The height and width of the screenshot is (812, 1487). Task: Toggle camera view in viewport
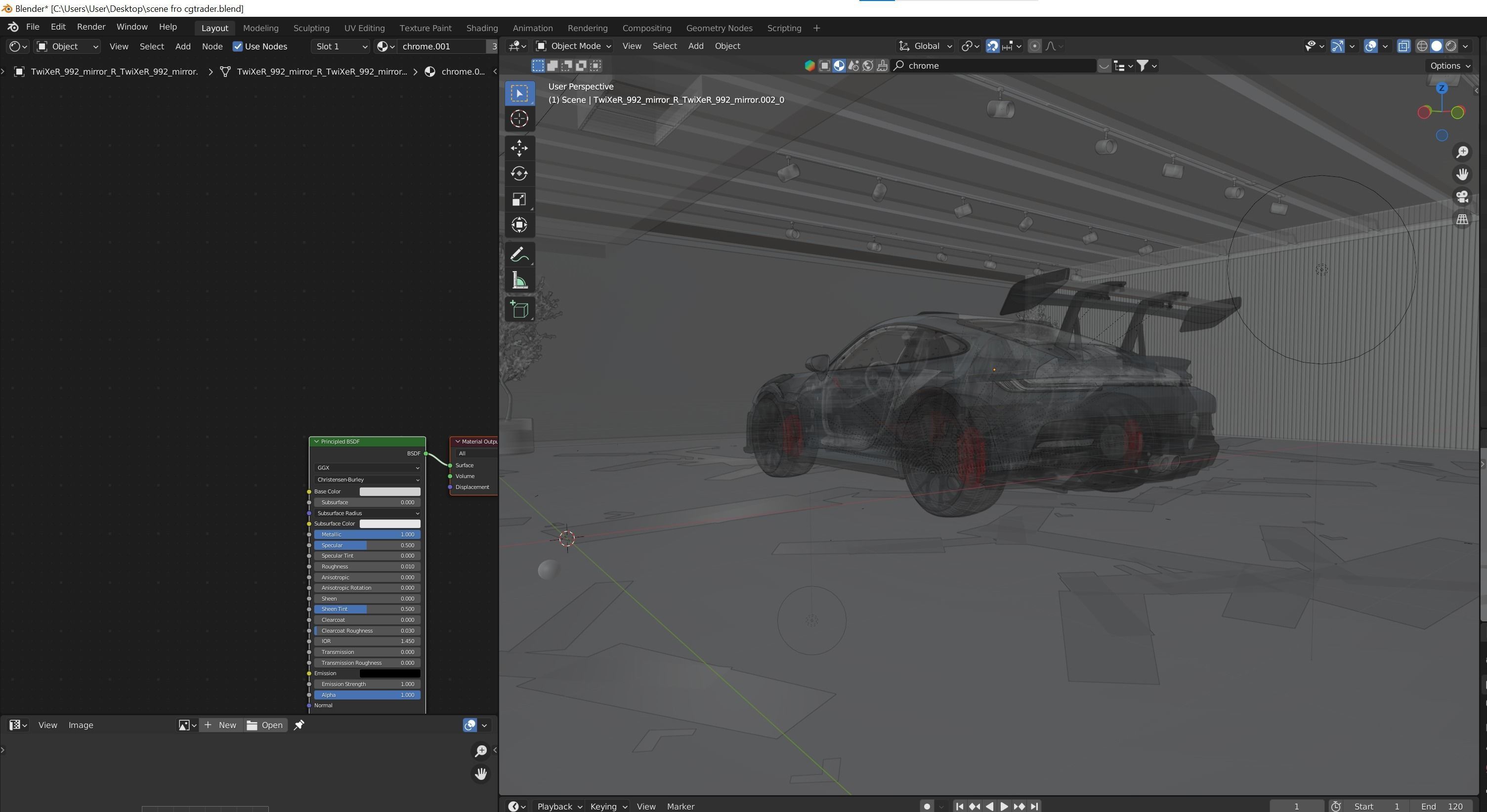[1462, 197]
